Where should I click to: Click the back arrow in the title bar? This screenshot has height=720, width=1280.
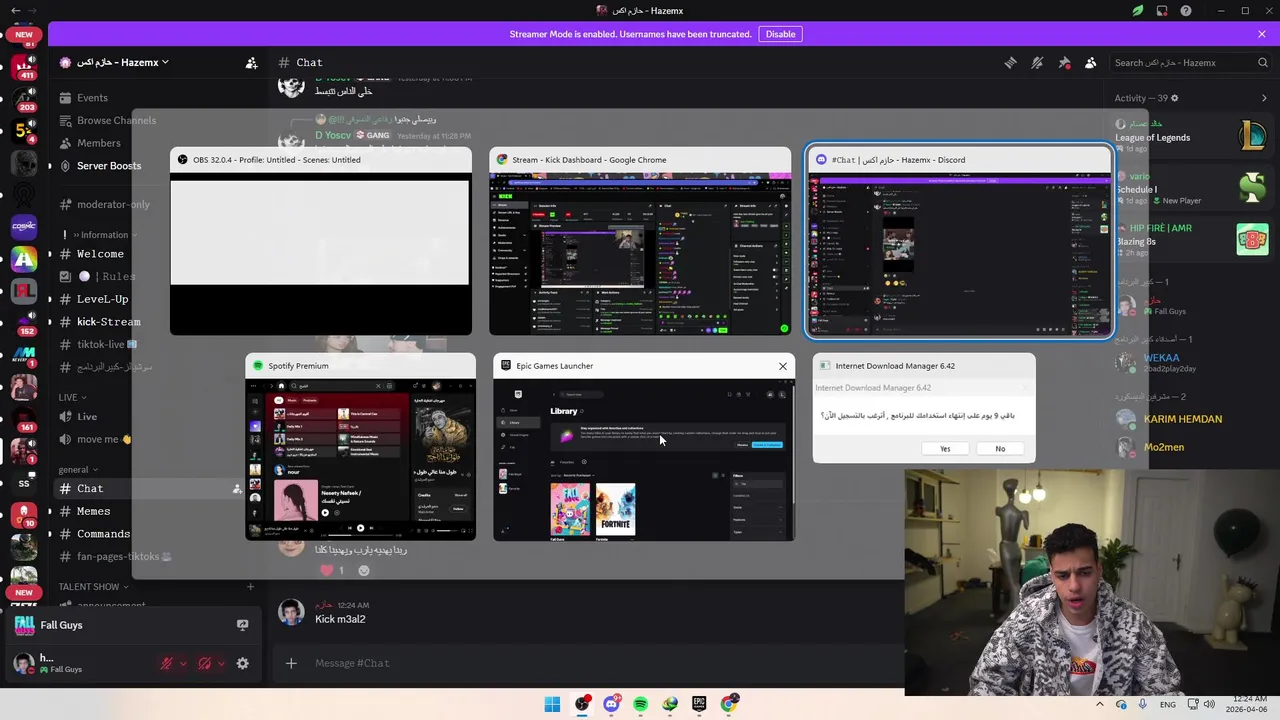(x=15, y=11)
